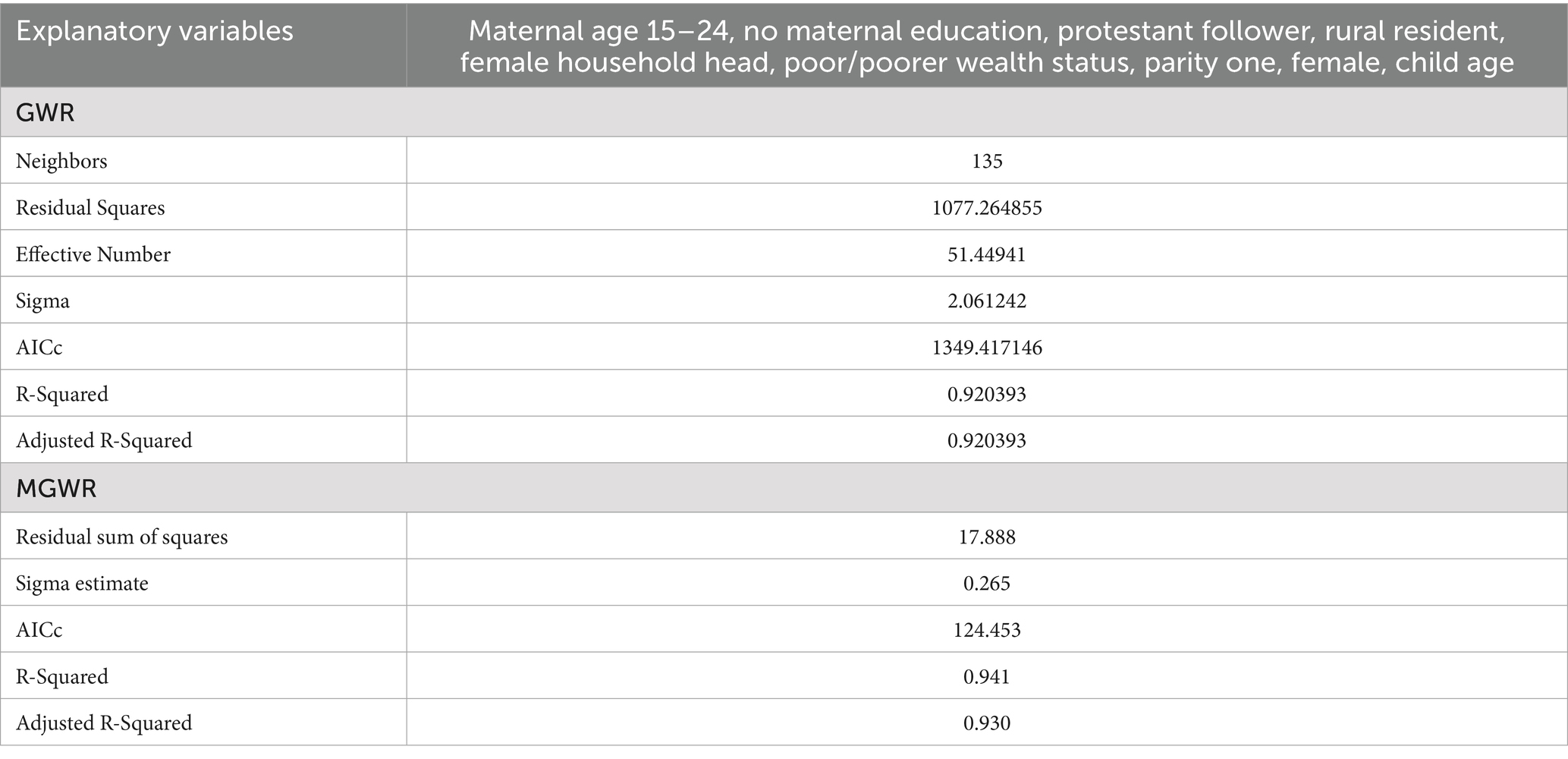Click the Maternal age 15–24 header text
Screen dimensions: 1568x759
(x=986, y=46)
